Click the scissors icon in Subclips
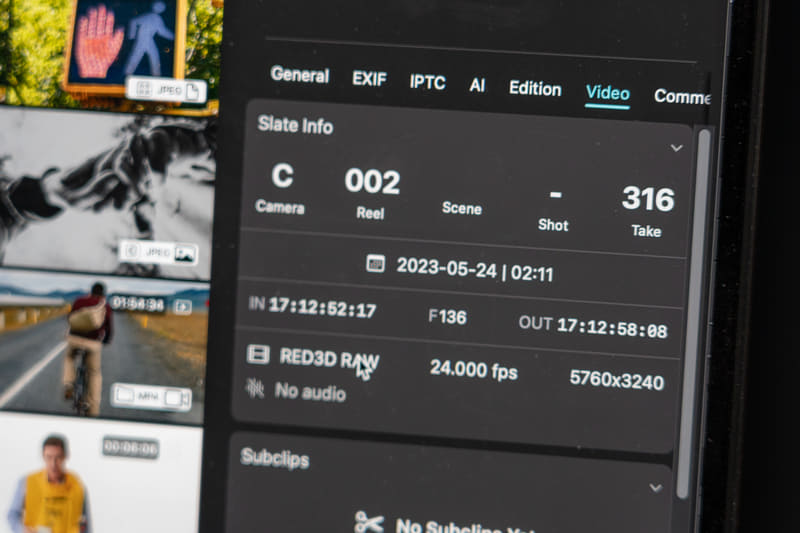Image resolution: width=800 pixels, height=533 pixels. pos(369,522)
